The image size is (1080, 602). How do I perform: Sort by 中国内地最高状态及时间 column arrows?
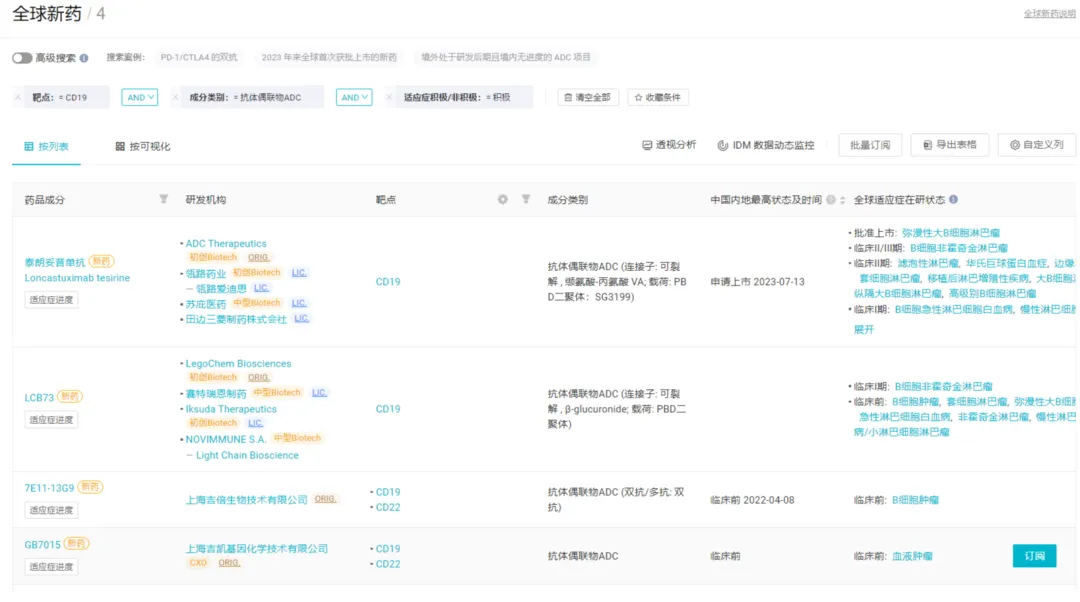pos(843,200)
